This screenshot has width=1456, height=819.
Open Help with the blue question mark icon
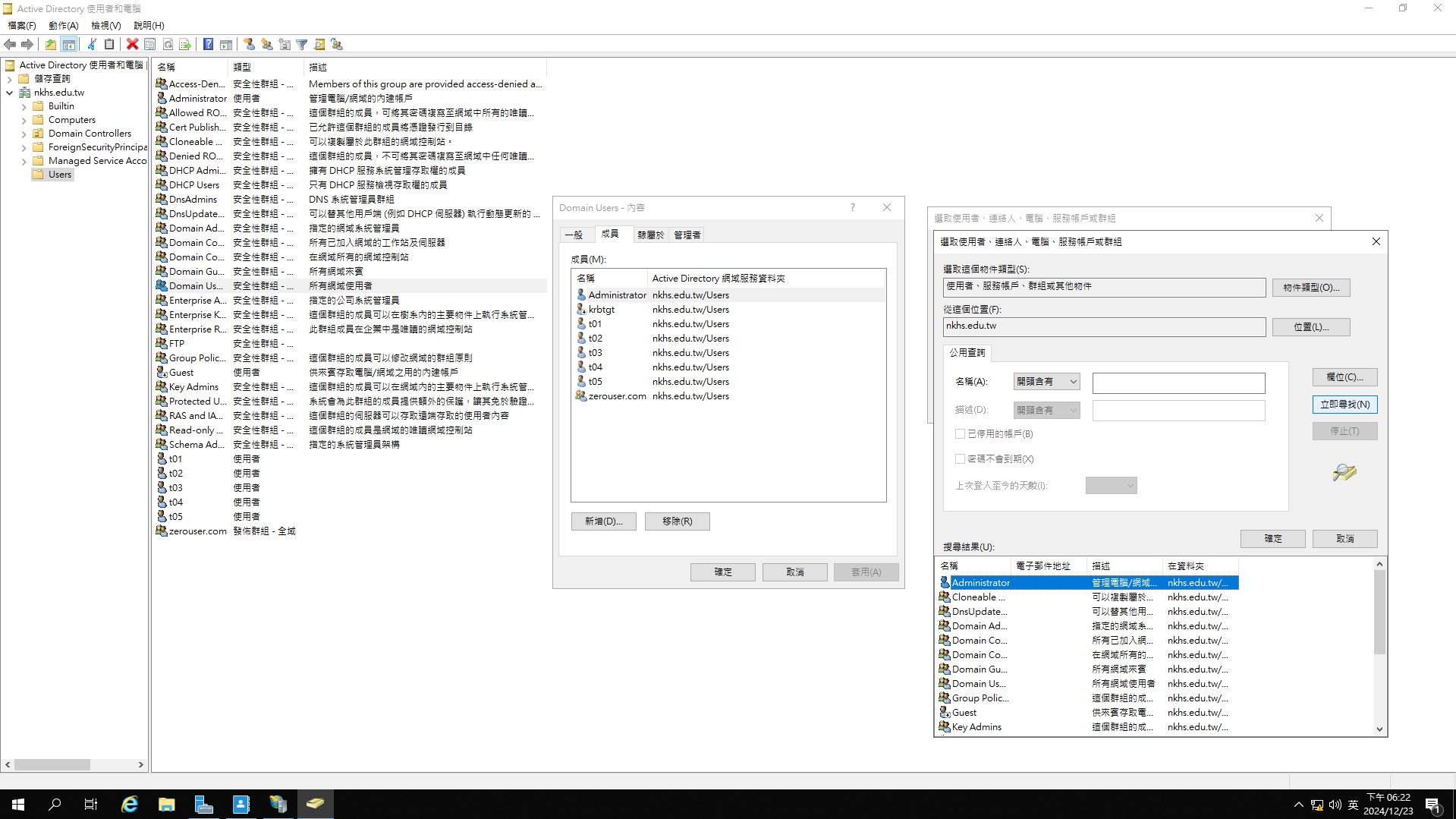click(208, 45)
